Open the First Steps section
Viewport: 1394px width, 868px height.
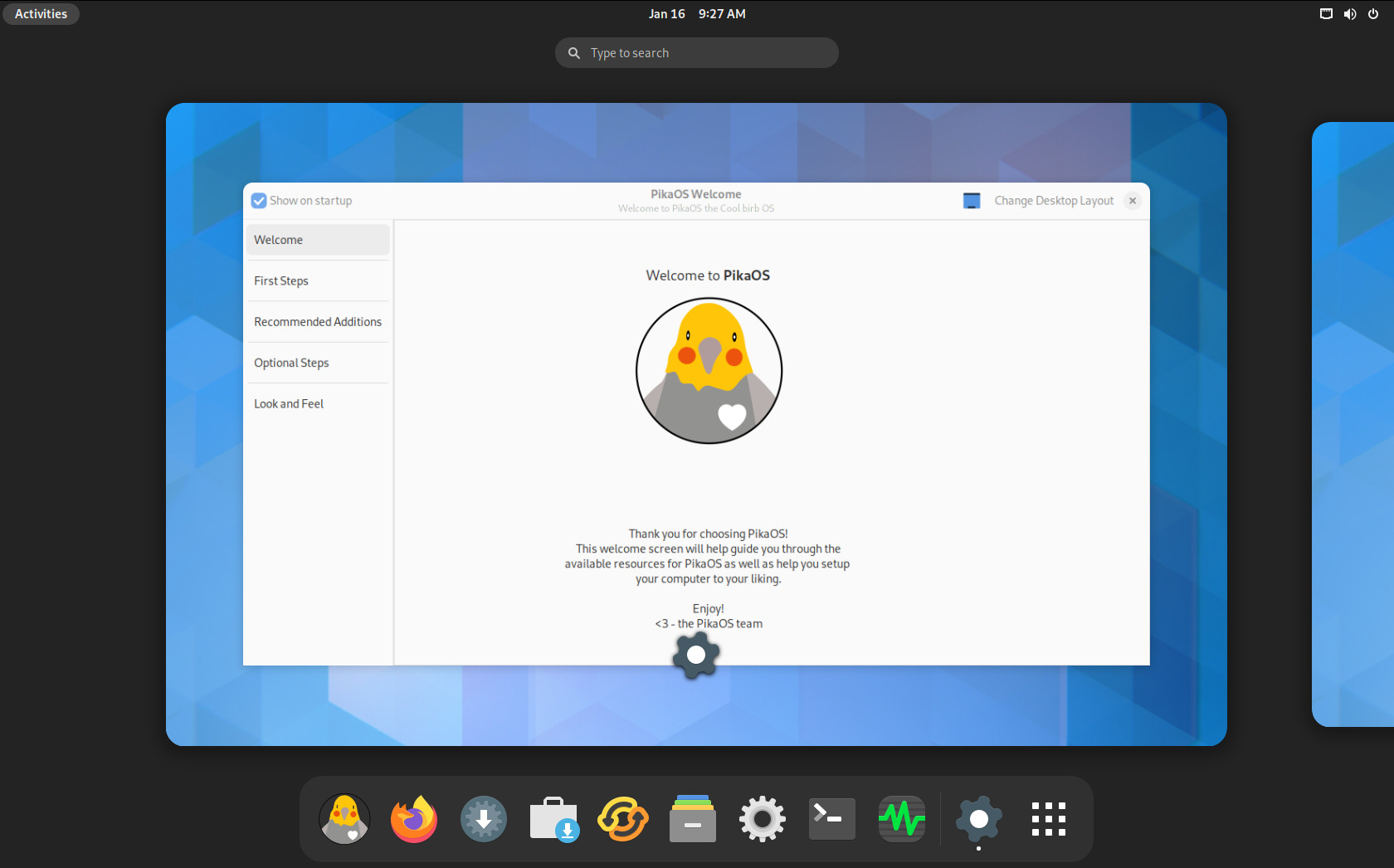coord(318,280)
